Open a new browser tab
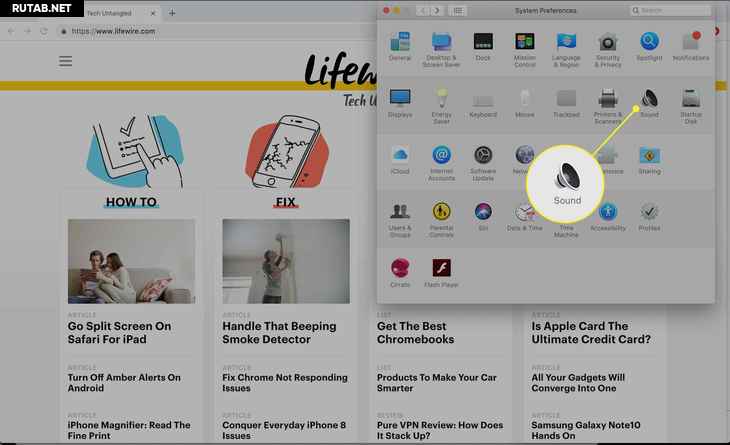This screenshot has height=445, width=730. [172, 13]
